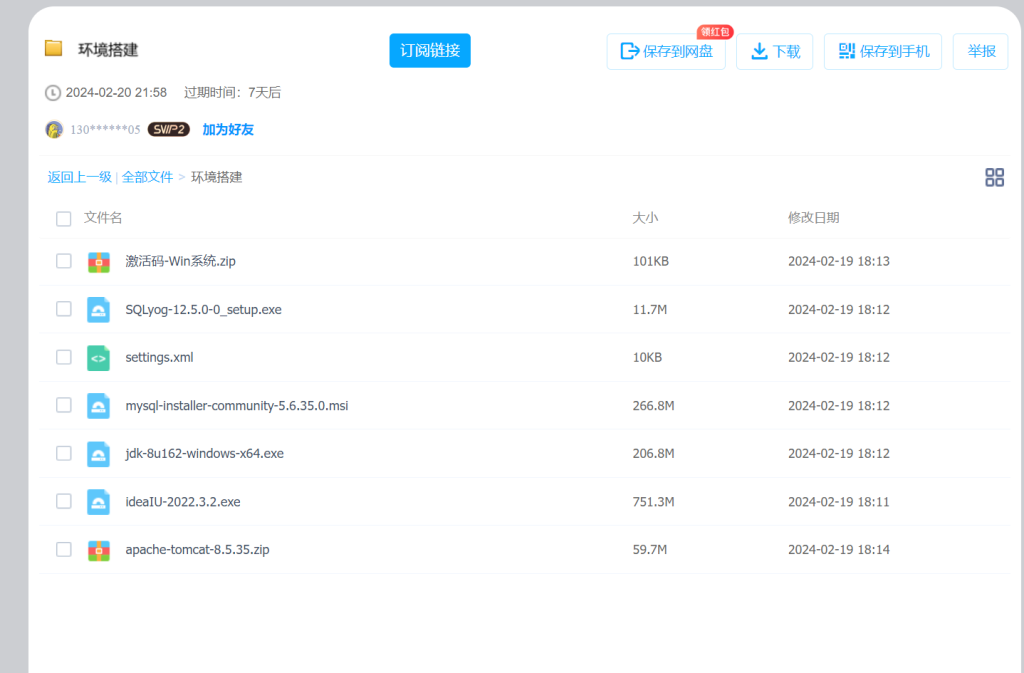Click 保存到手机 to save to phone
The image size is (1024, 673).
click(x=883, y=51)
